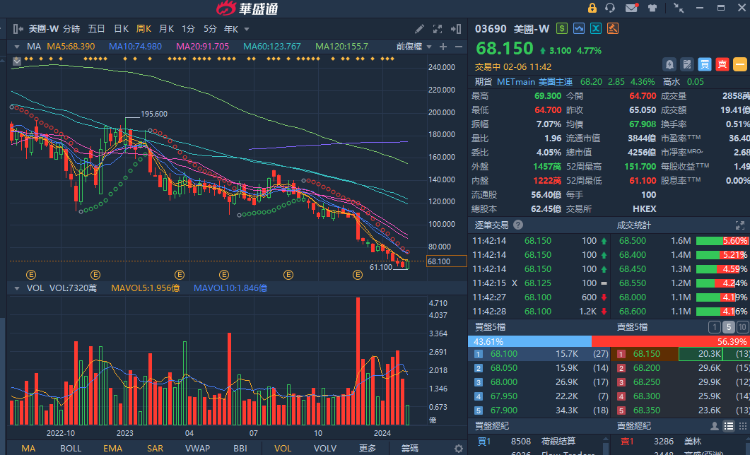This screenshot has height=455, width=750.
Task: Open the skin theme shirt icon
Action: [652, 8]
